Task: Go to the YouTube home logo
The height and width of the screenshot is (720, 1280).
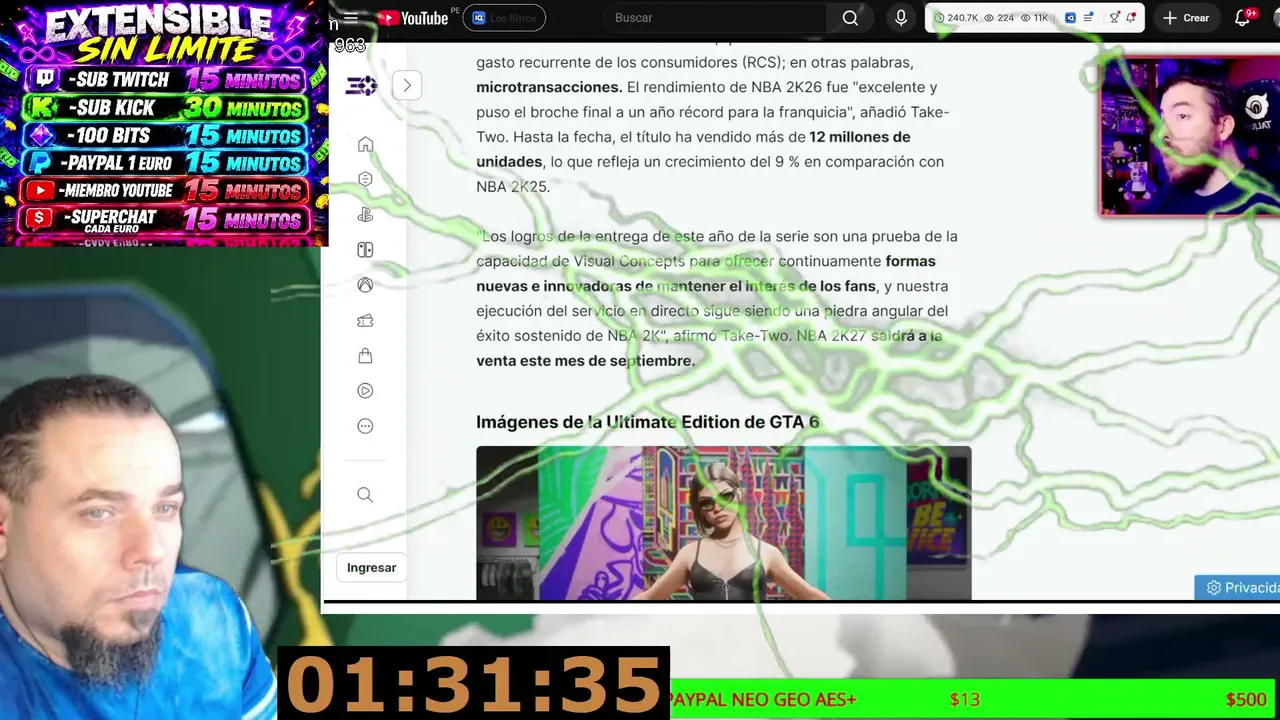Action: pos(413,18)
